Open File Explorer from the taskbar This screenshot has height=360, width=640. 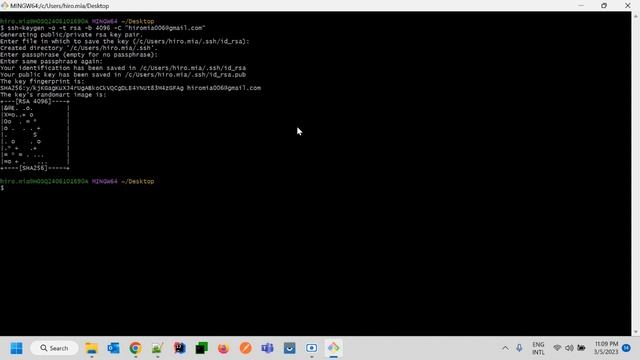(91, 348)
